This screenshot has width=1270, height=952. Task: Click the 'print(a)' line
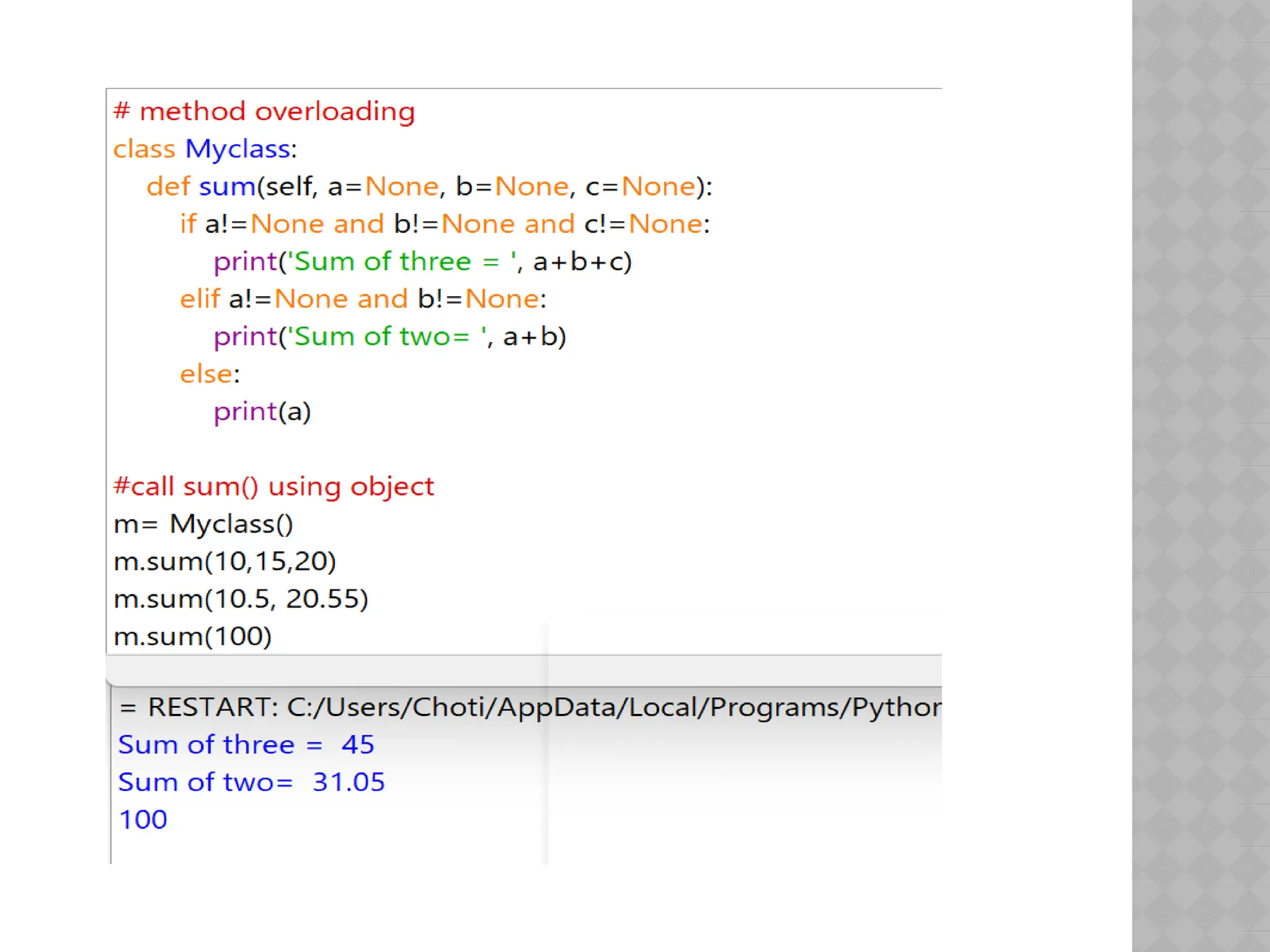pos(262,412)
